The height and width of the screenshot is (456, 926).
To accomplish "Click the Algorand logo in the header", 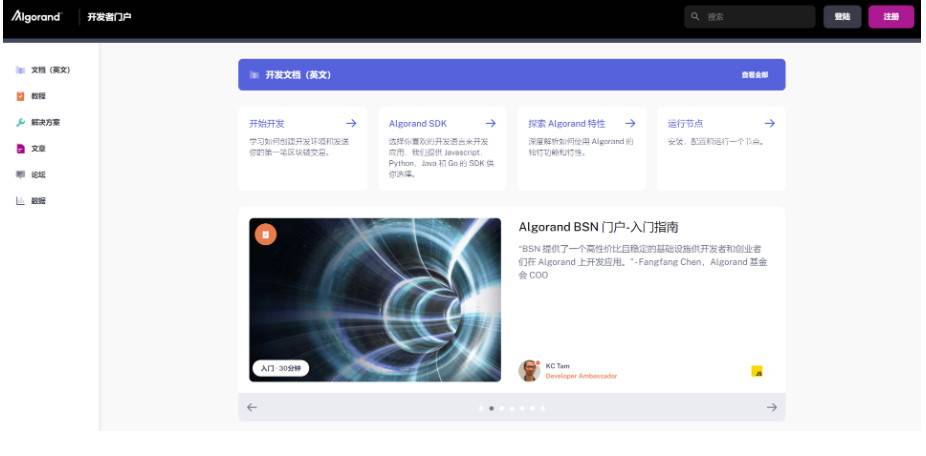I will point(36,17).
